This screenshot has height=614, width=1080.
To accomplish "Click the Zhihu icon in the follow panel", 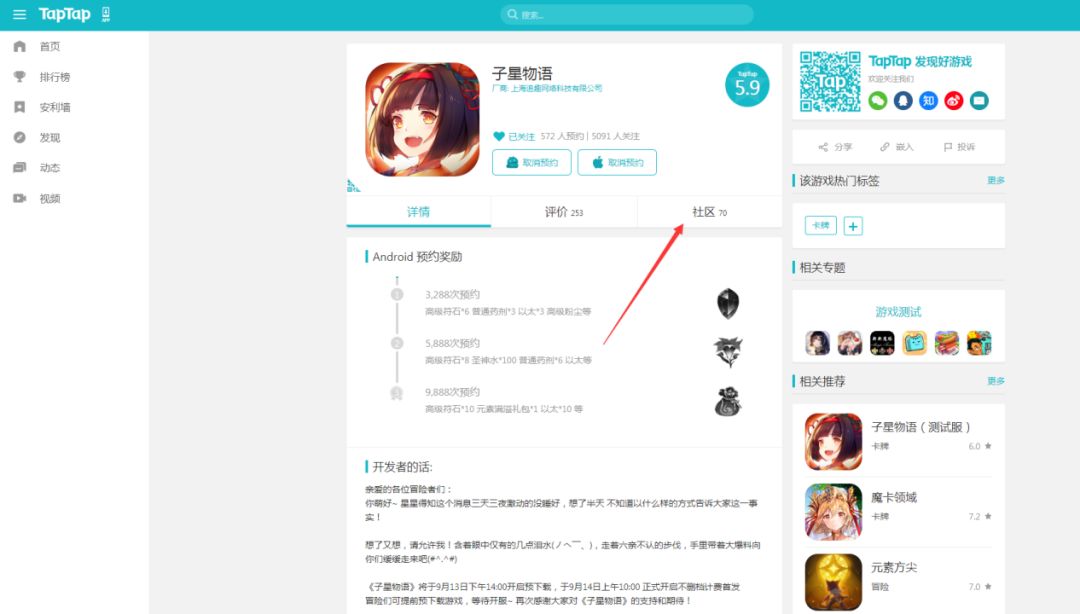I will [x=928, y=100].
